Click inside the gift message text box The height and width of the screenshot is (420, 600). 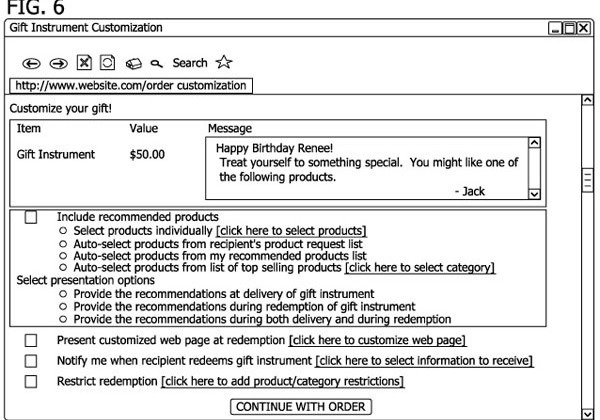pyautogui.click(x=365, y=167)
